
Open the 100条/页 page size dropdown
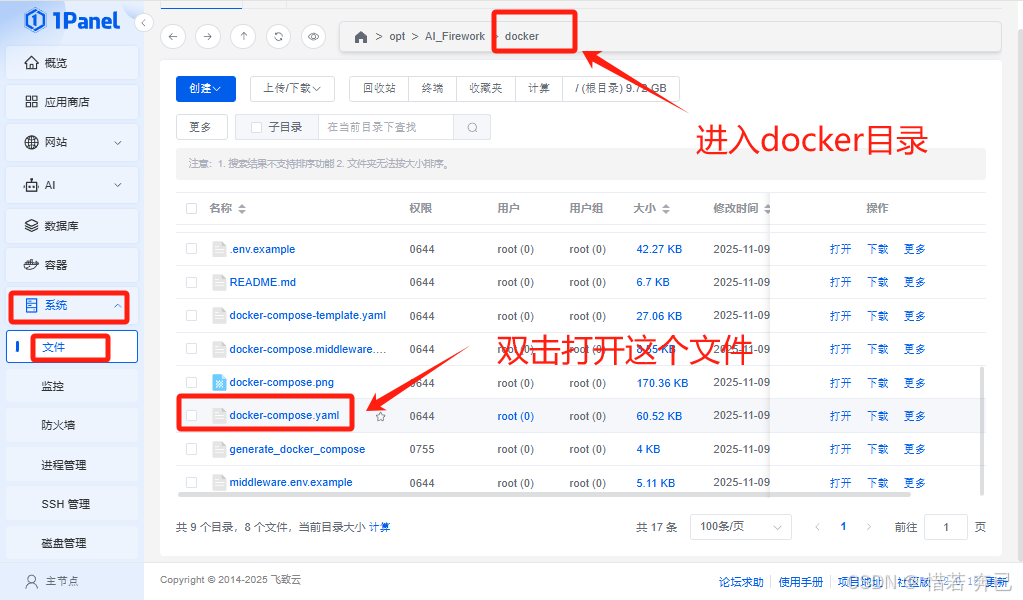[x=741, y=527]
